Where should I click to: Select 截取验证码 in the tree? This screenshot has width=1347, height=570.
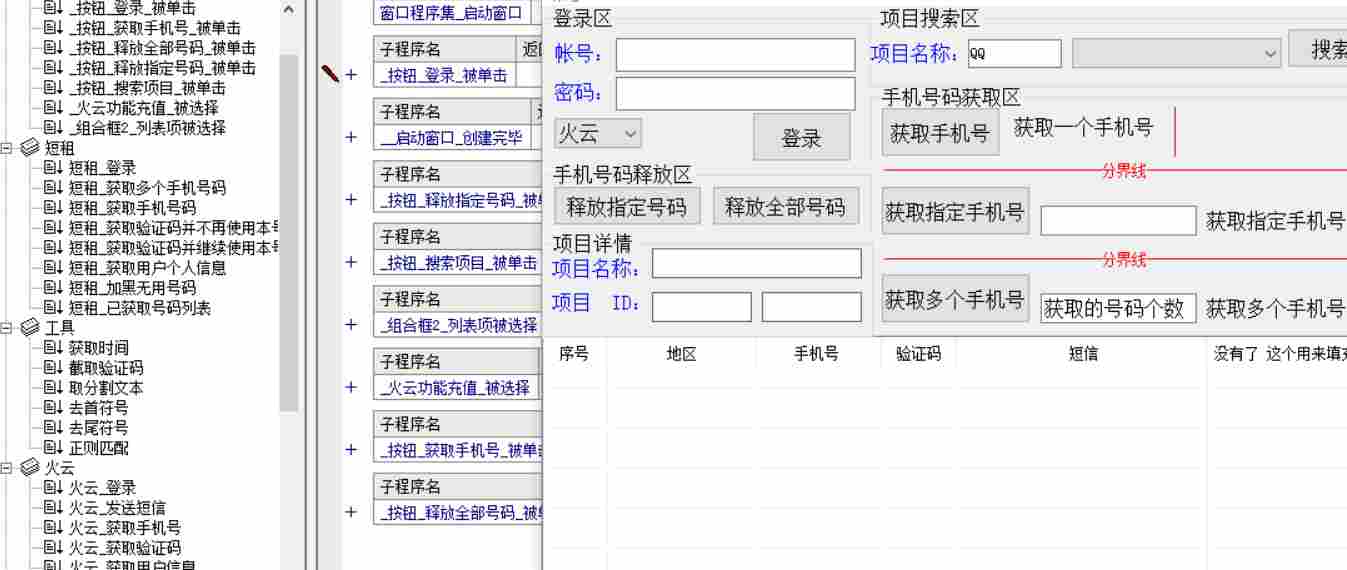coord(105,368)
